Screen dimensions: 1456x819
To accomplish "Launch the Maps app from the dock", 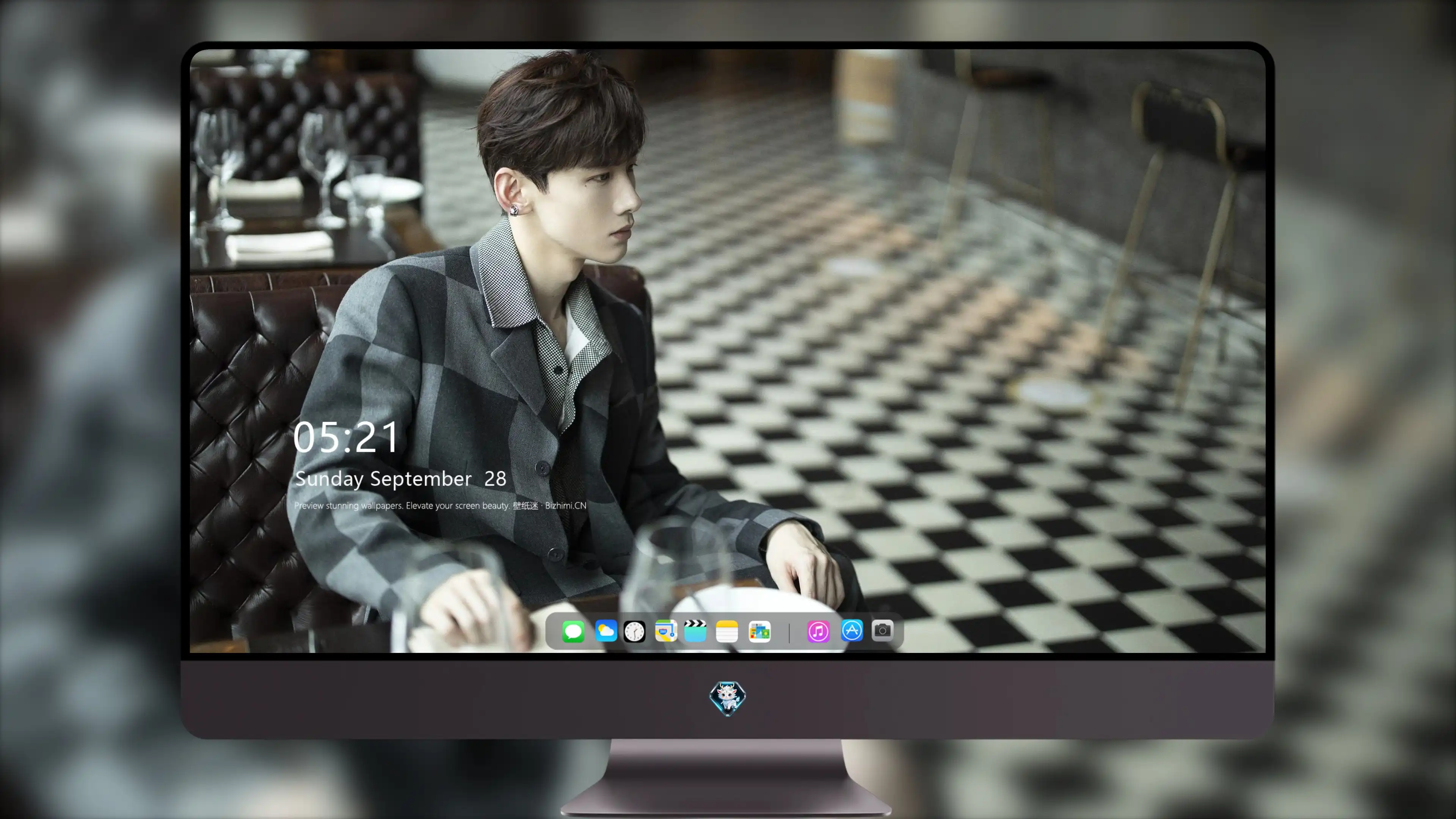I will [666, 631].
